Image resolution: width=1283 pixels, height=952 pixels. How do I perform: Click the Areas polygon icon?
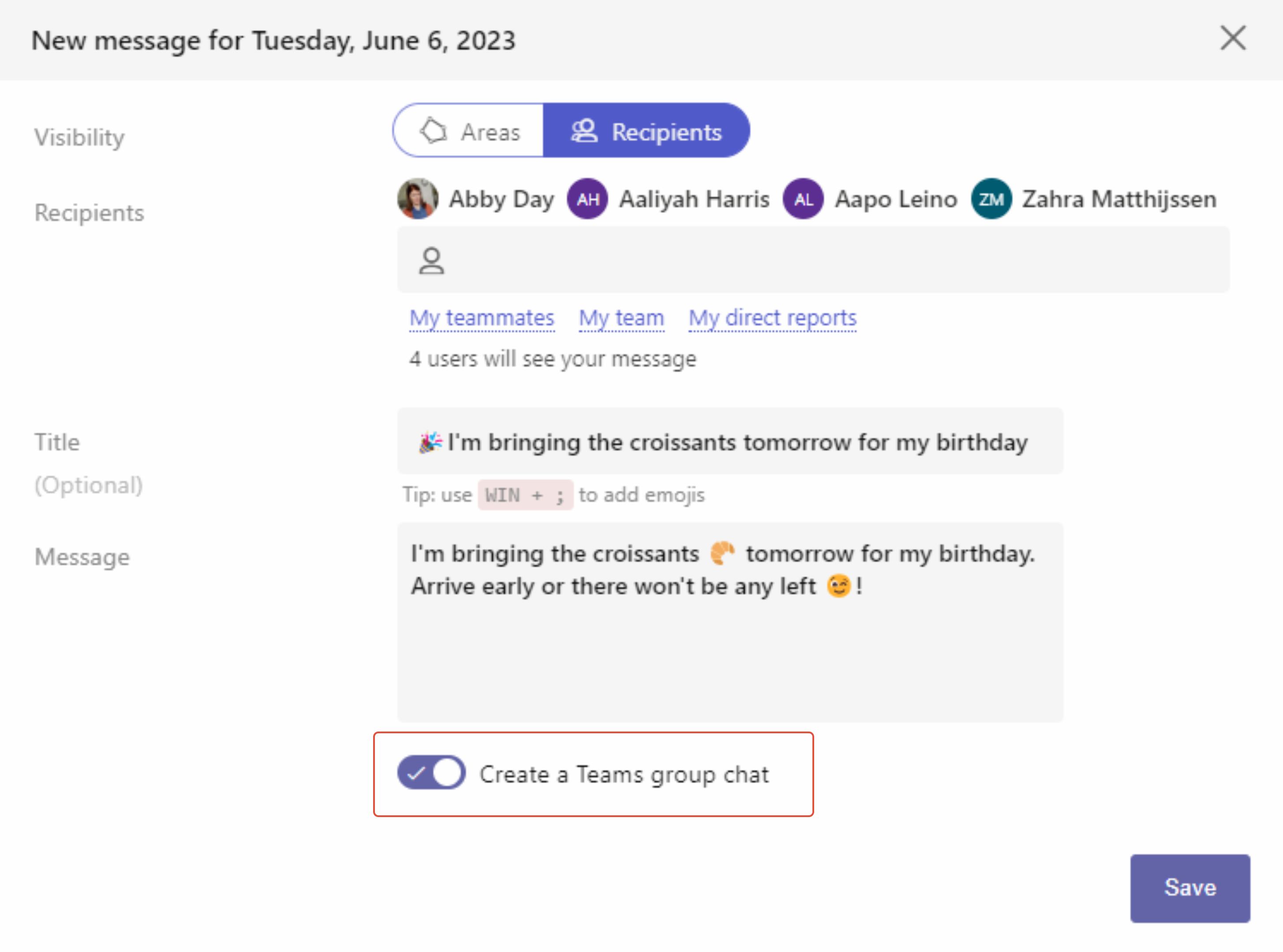pos(434,131)
